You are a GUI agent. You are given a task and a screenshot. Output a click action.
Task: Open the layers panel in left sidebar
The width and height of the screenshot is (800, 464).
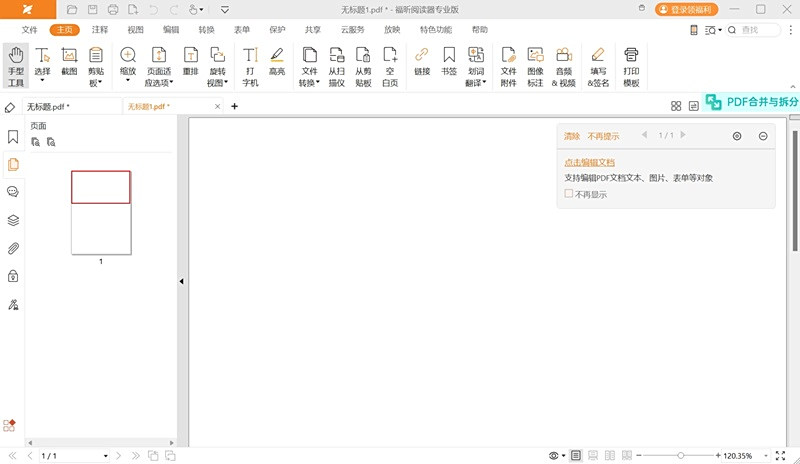coord(13,220)
